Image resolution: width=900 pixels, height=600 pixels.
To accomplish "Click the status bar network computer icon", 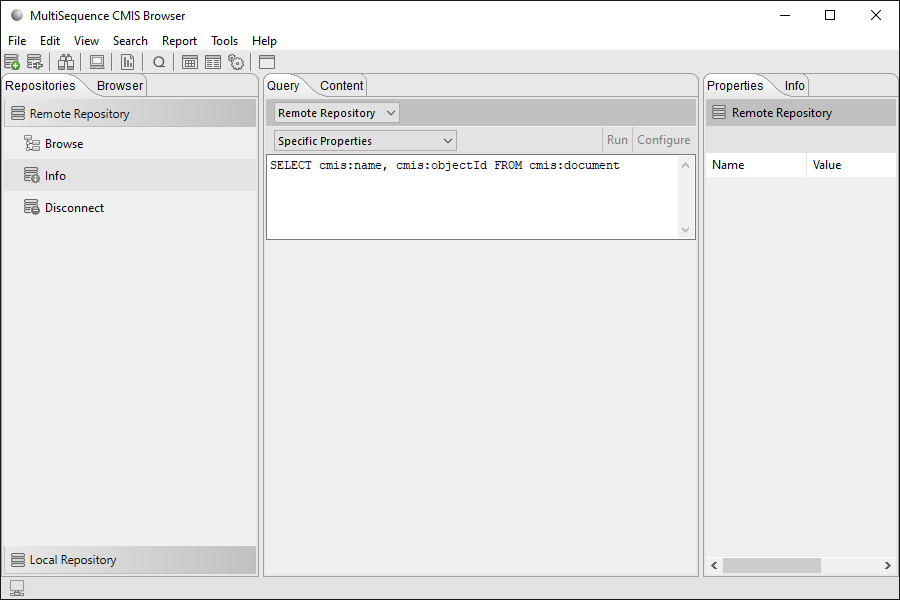I will pos(17,588).
